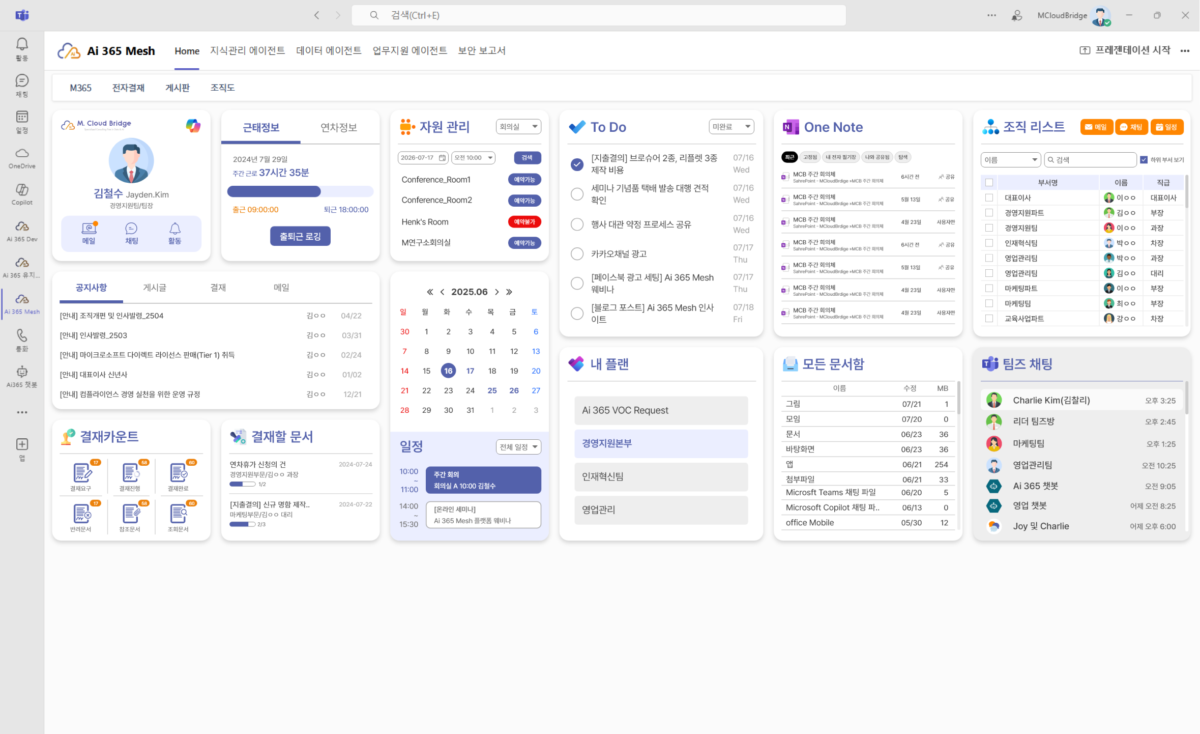Open Ai365 챗봇 in the sidebar
Image resolution: width=1200 pixels, height=734 pixels.
tap(22, 376)
